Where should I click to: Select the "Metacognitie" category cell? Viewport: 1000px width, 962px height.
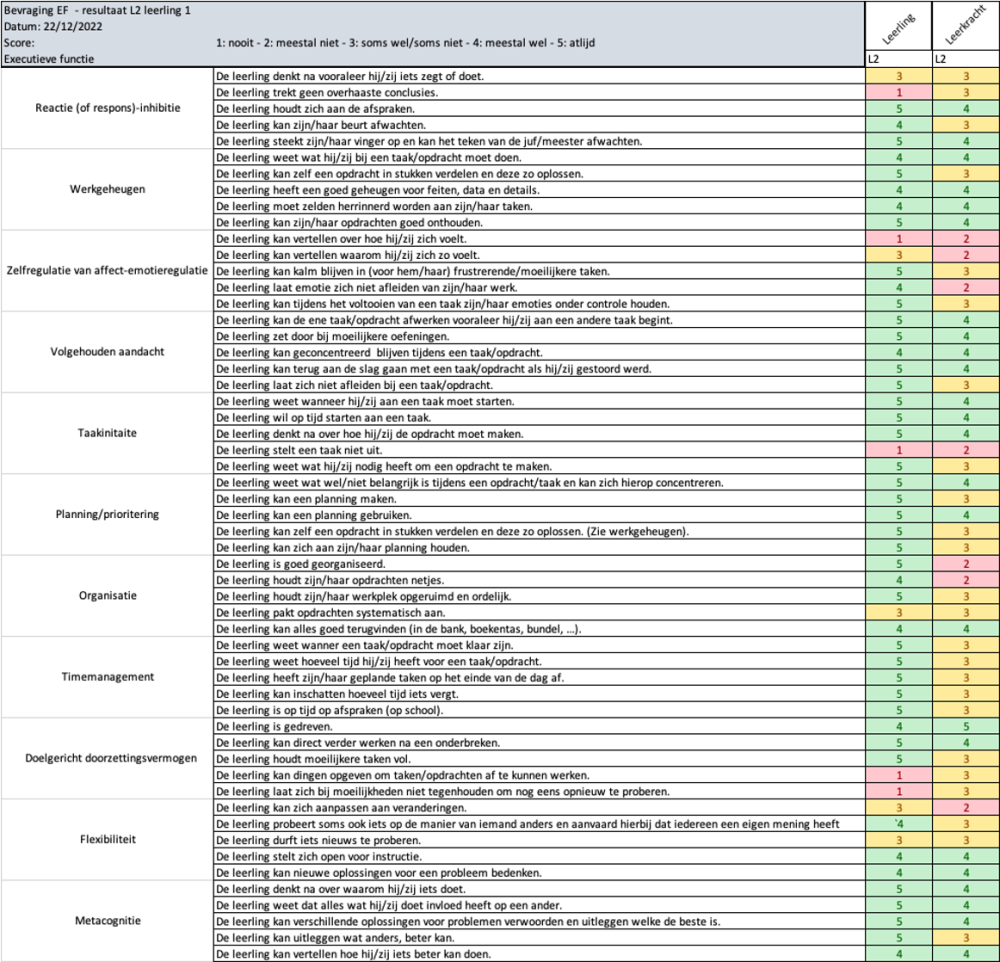click(x=107, y=921)
